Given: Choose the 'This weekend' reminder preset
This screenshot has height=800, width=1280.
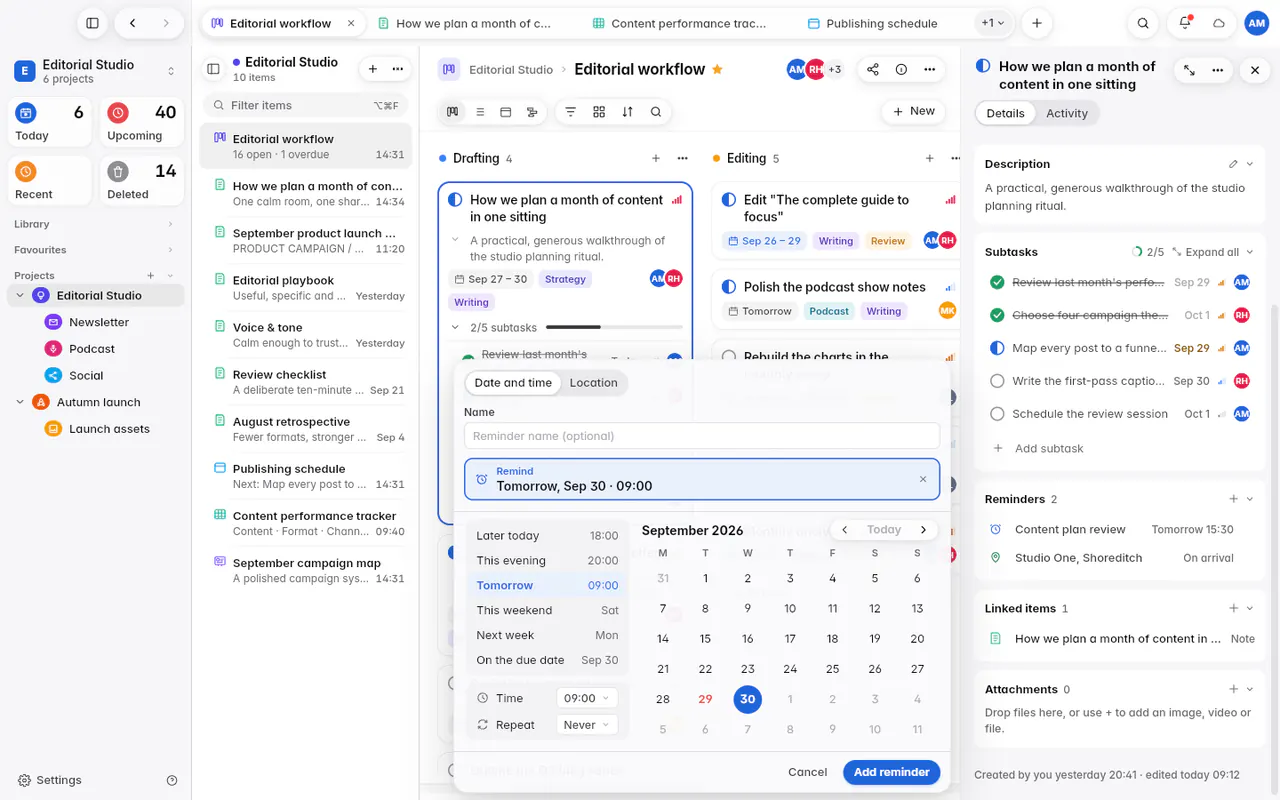Looking at the screenshot, I should 548,610.
